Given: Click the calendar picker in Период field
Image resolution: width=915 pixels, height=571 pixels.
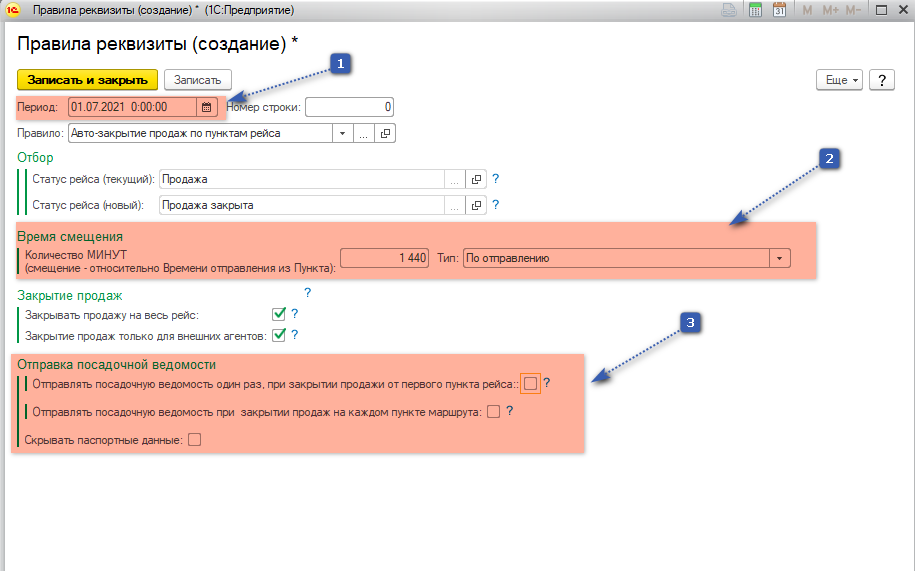Looking at the screenshot, I should coord(205,107).
